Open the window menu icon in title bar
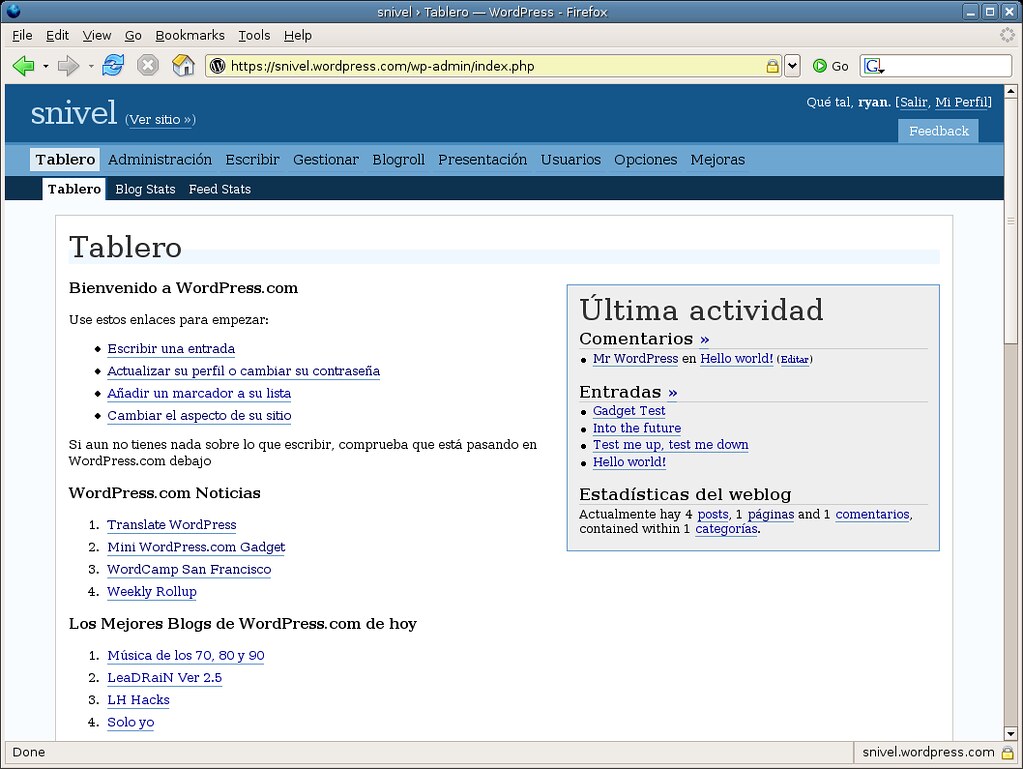 coord(12,11)
